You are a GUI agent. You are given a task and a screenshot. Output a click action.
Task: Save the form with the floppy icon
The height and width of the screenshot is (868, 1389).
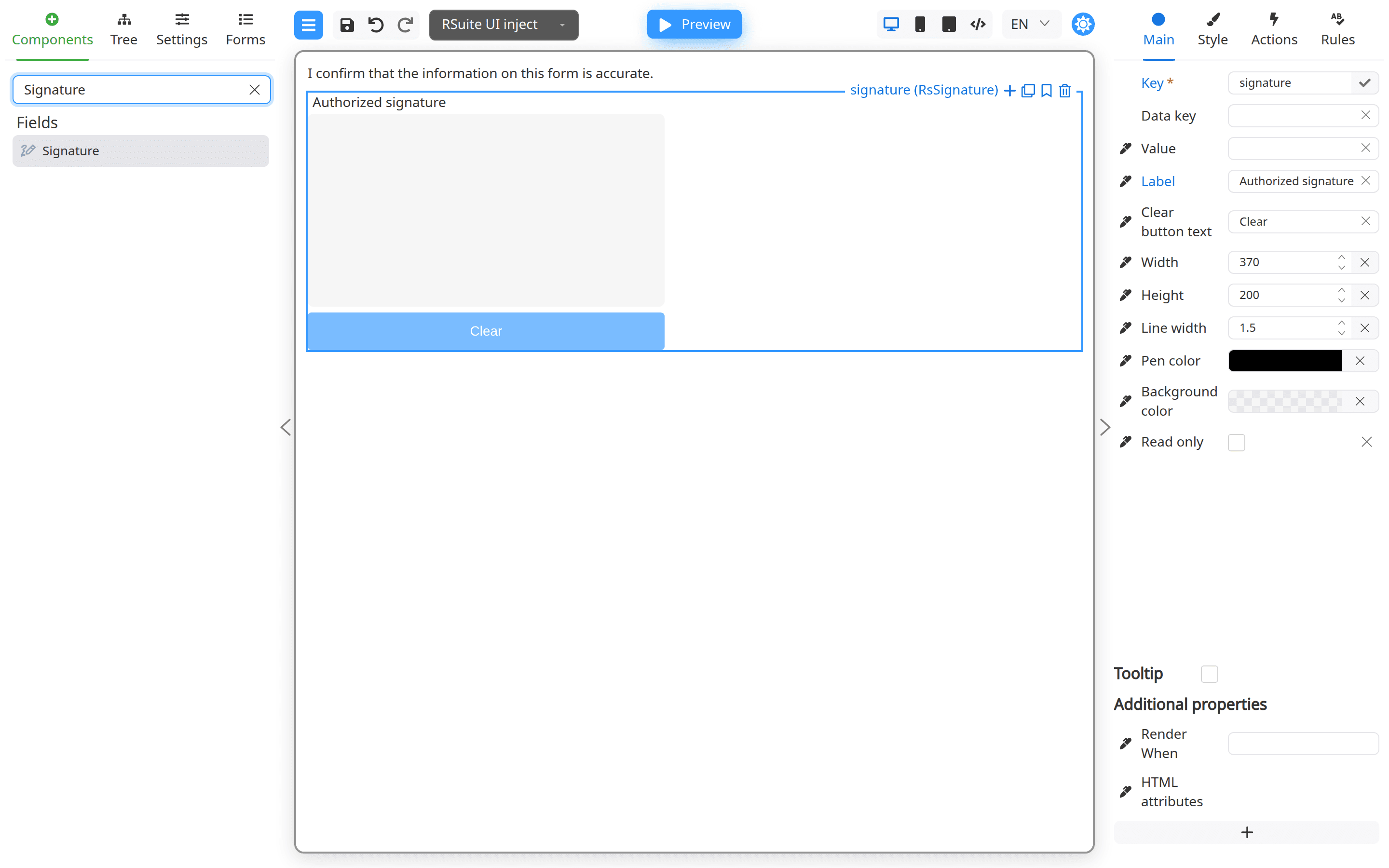(x=347, y=25)
